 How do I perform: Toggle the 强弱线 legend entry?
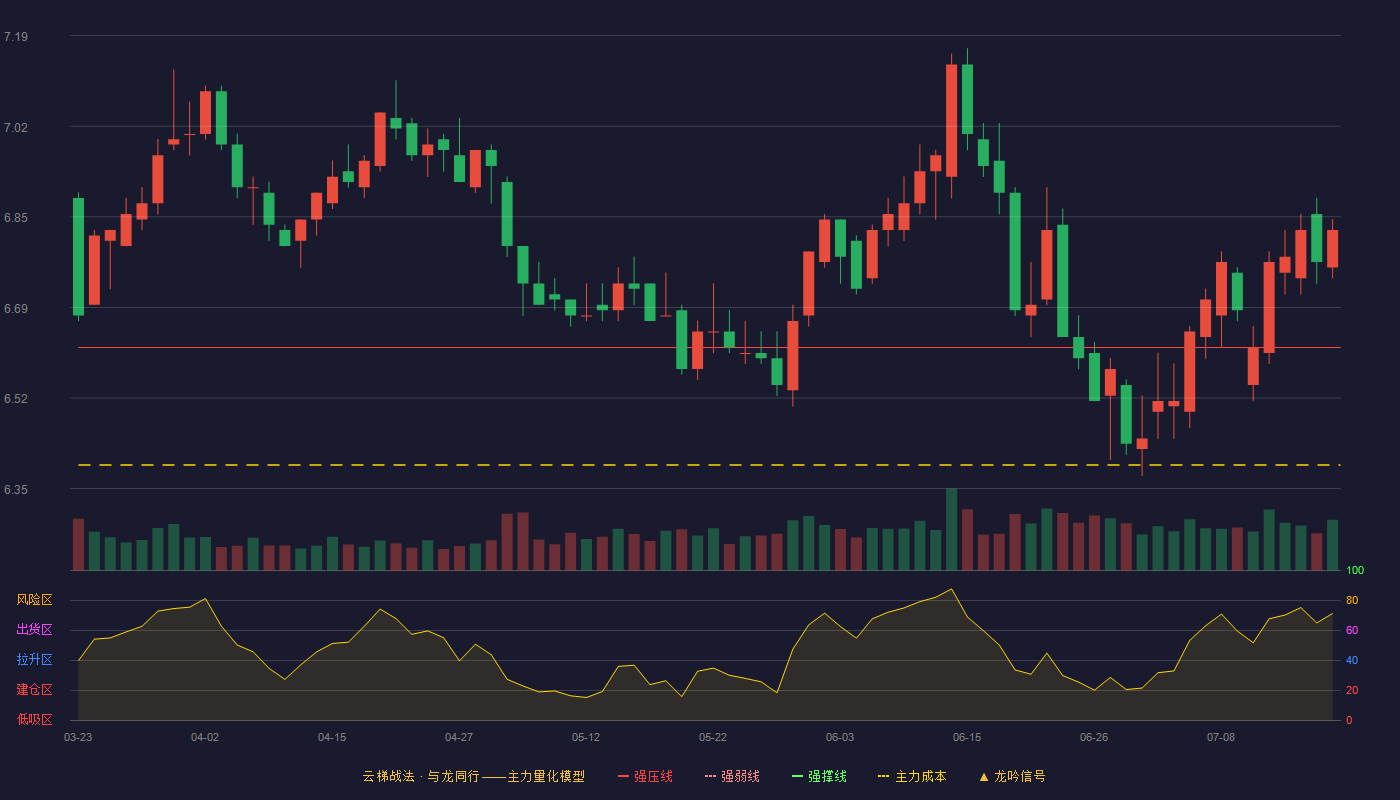tap(732, 776)
